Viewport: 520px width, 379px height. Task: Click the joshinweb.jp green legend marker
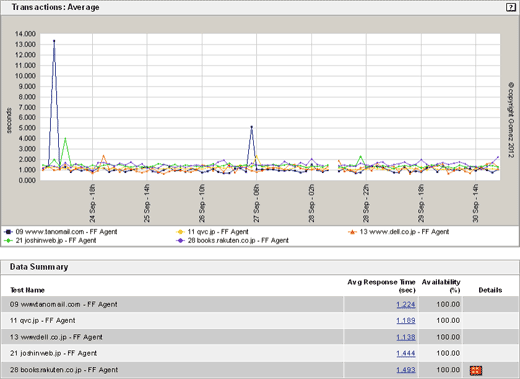click(x=8, y=240)
